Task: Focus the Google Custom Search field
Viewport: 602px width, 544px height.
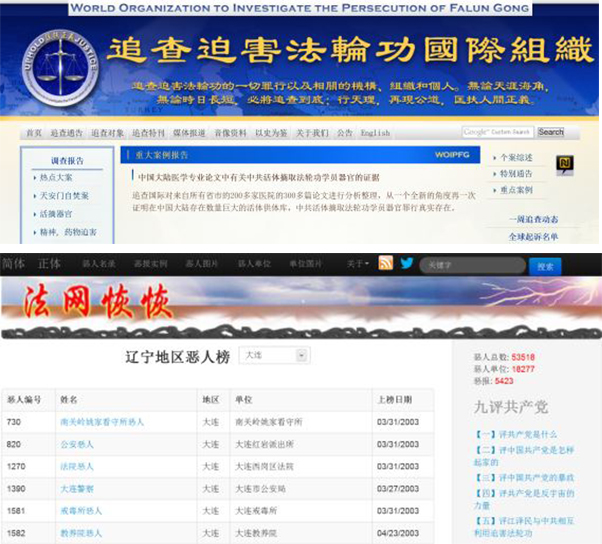Action: click(x=498, y=132)
